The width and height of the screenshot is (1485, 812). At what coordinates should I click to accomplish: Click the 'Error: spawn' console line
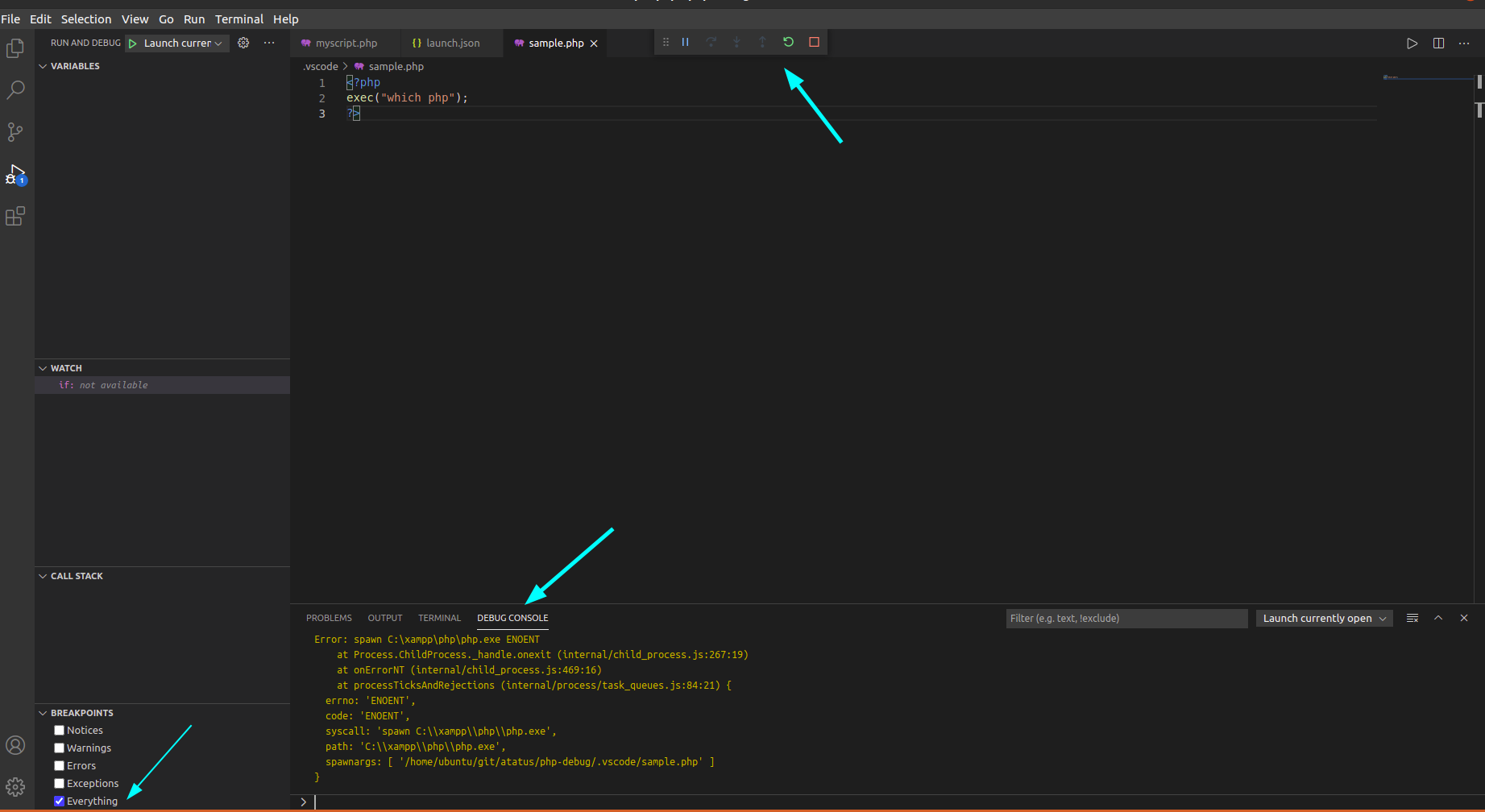click(x=427, y=640)
